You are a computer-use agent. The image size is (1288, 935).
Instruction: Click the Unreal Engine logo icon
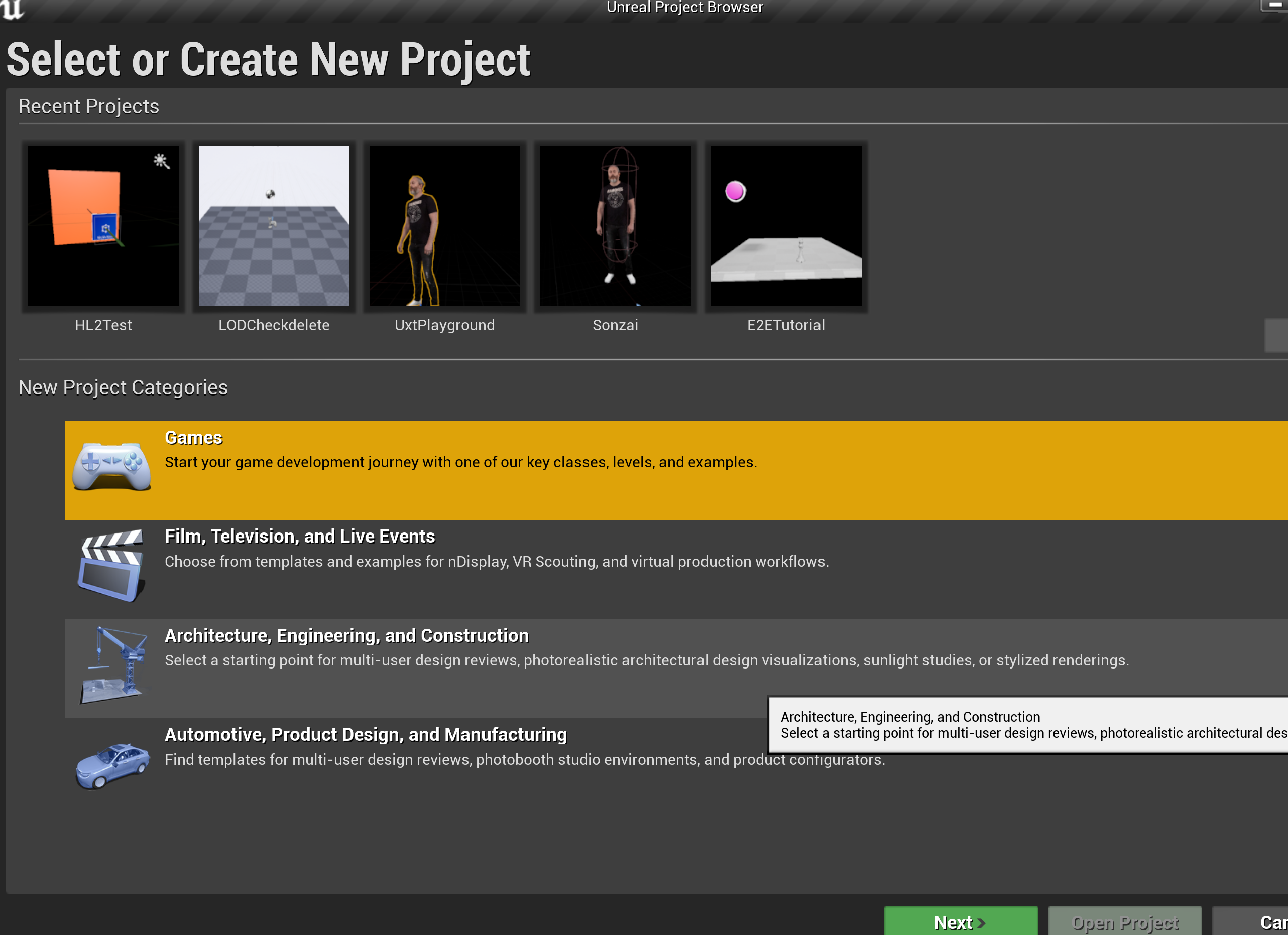click(x=13, y=10)
